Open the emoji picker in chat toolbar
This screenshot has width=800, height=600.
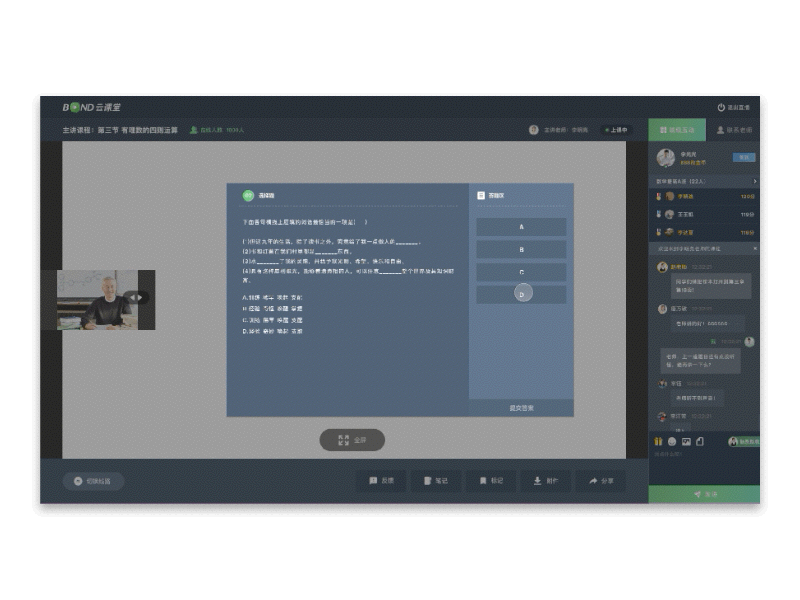672,441
